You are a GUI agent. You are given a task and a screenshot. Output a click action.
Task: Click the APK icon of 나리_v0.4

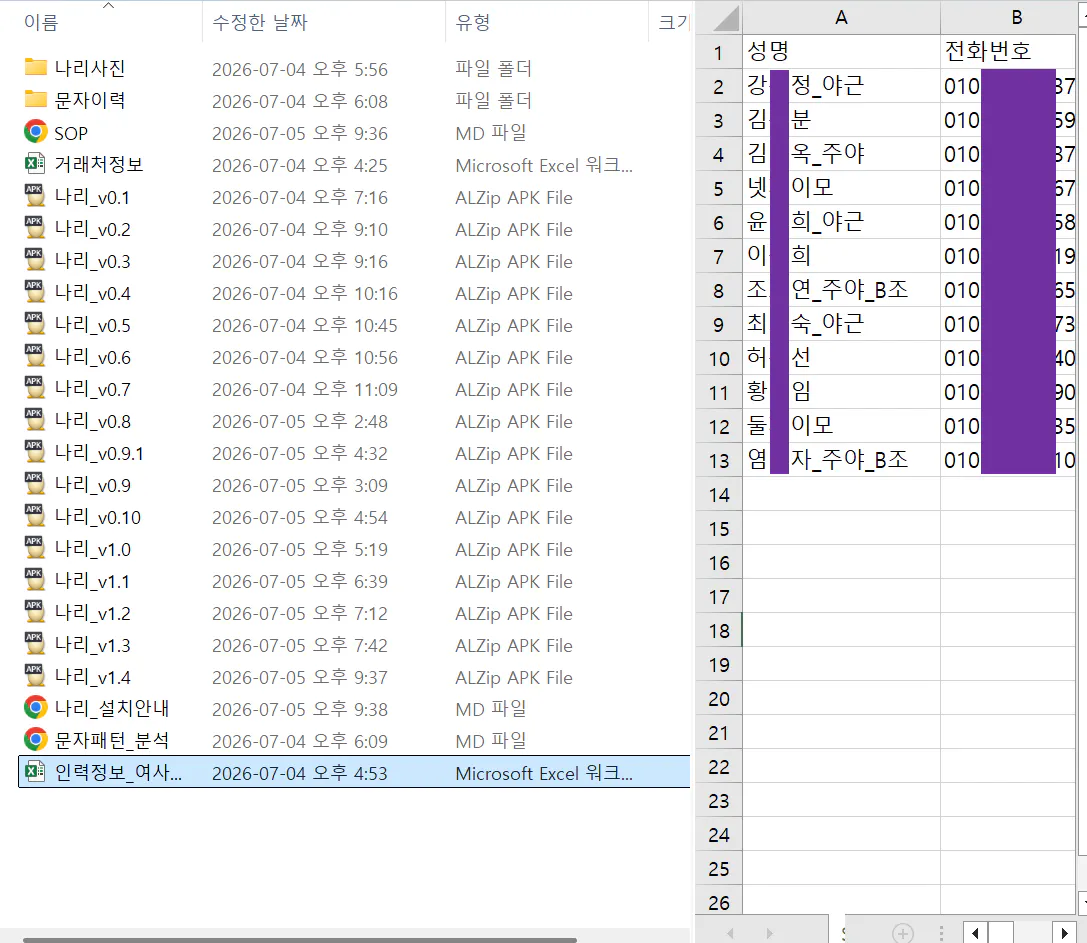pyautogui.click(x=35, y=292)
